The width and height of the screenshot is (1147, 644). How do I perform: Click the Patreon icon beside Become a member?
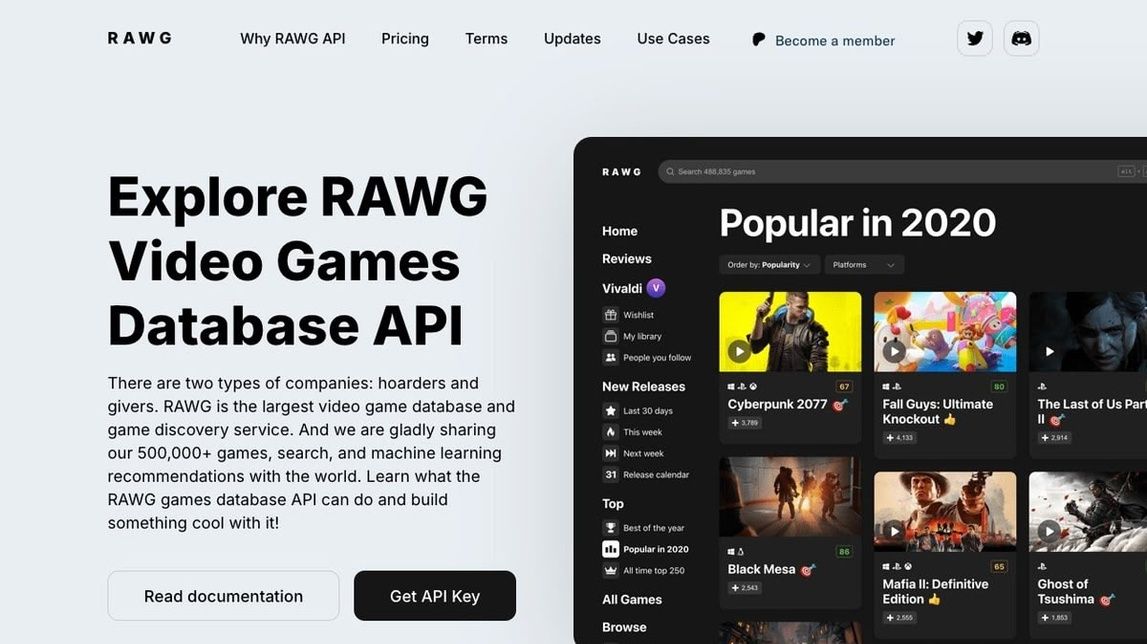point(759,40)
